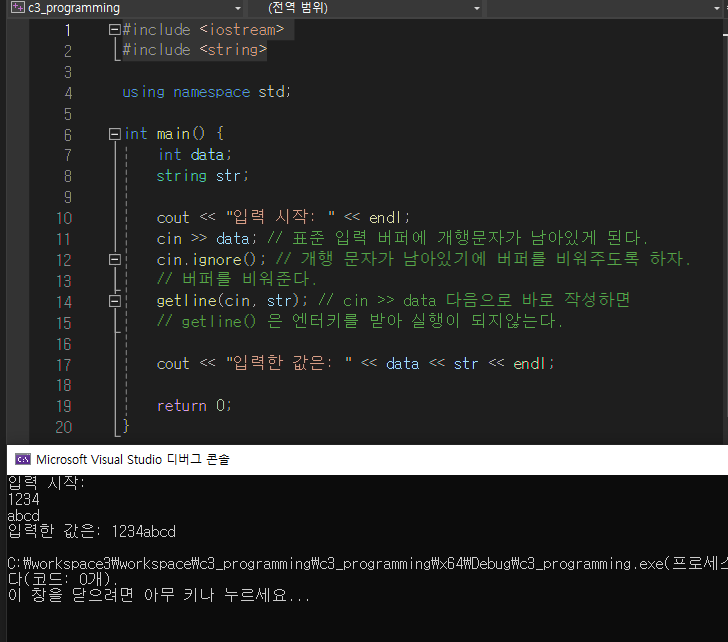The image size is (728, 642).
Task: Click the 'int data;' declaration
Action: 195,155
